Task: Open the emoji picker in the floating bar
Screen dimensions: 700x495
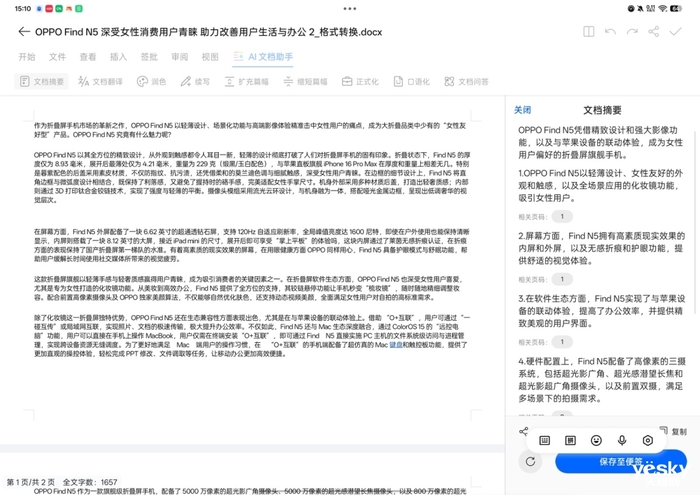Action: (596, 441)
